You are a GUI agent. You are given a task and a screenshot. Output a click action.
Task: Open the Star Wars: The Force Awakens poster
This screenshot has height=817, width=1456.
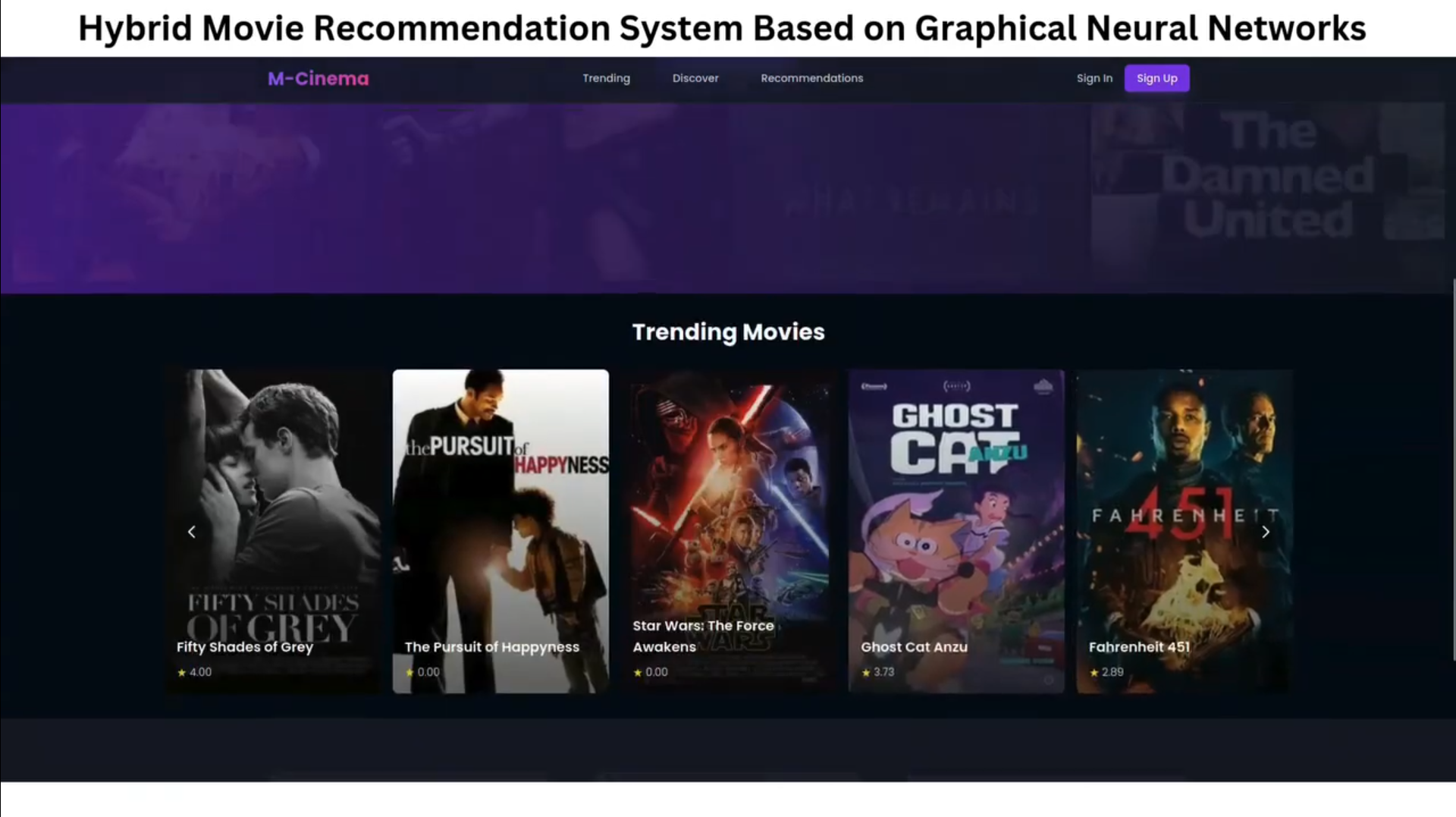pos(728,531)
